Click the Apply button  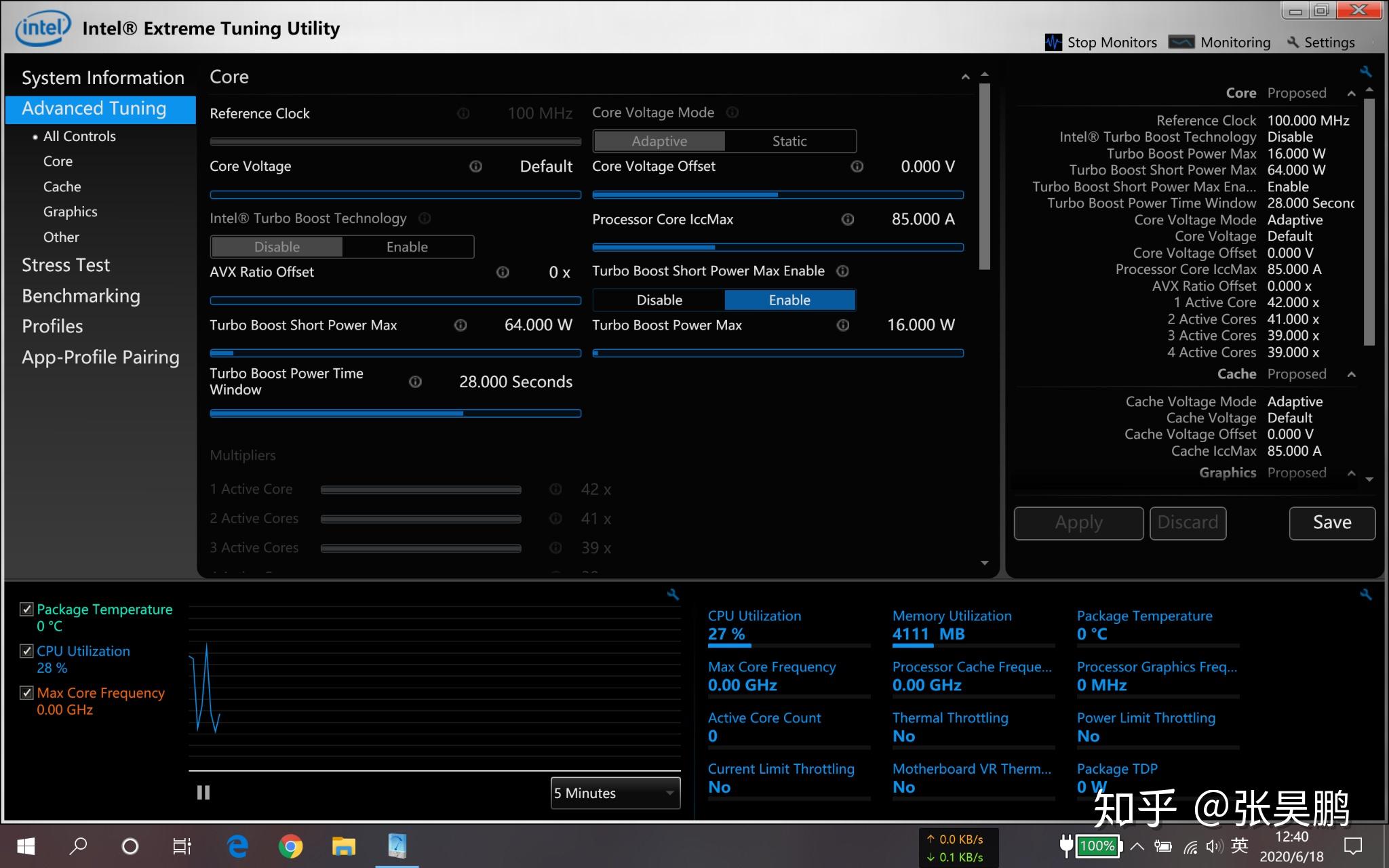1078,523
